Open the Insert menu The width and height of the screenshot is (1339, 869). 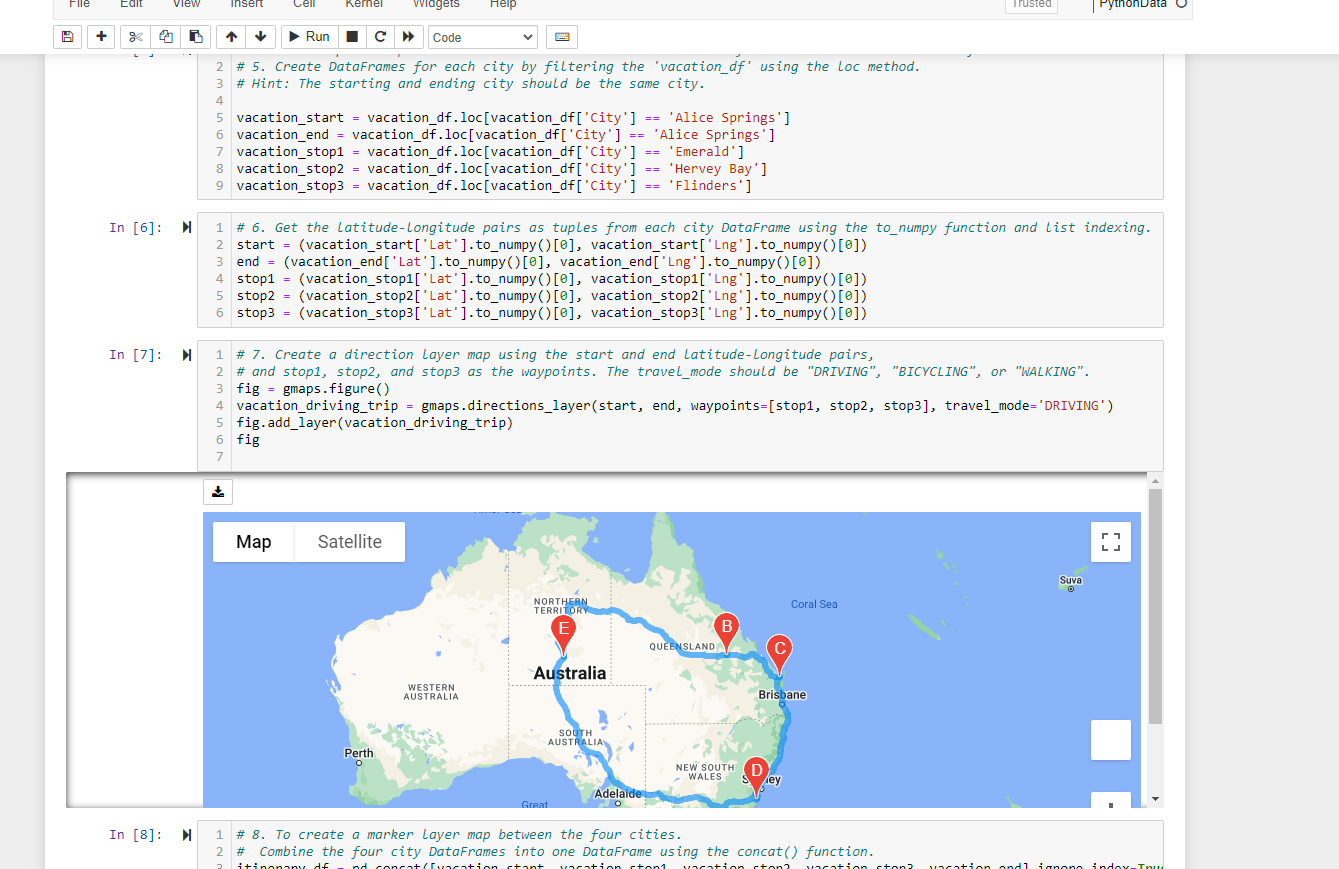pos(247,4)
